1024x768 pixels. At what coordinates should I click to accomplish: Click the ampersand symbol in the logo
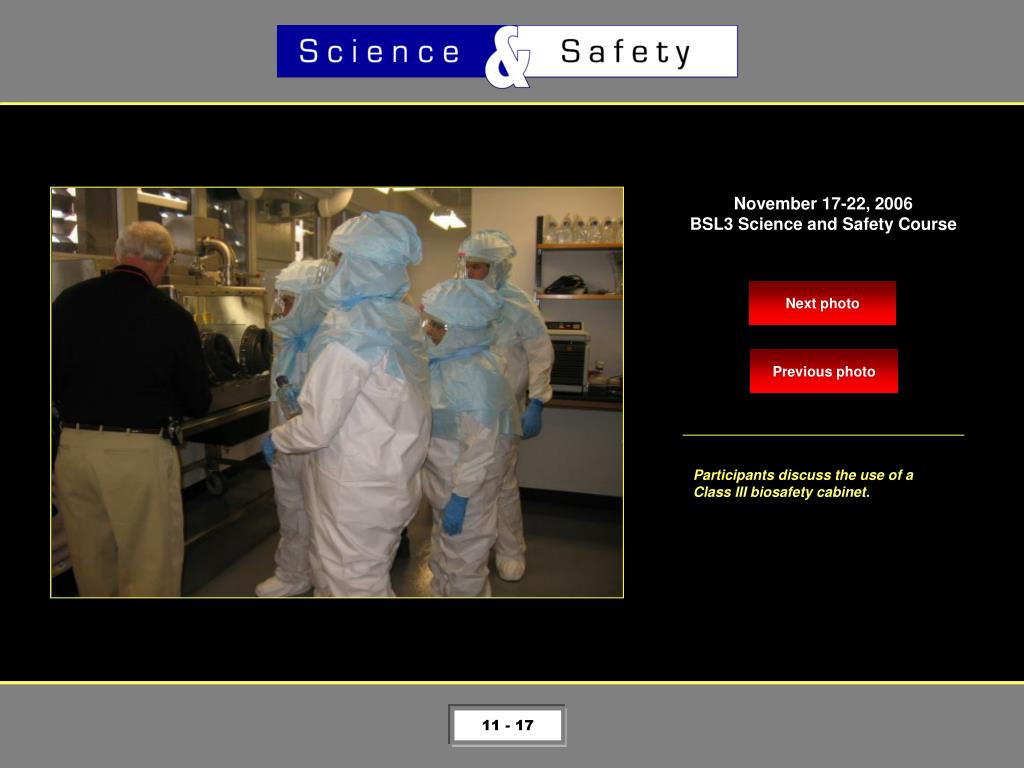pyautogui.click(x=508, y=57)
